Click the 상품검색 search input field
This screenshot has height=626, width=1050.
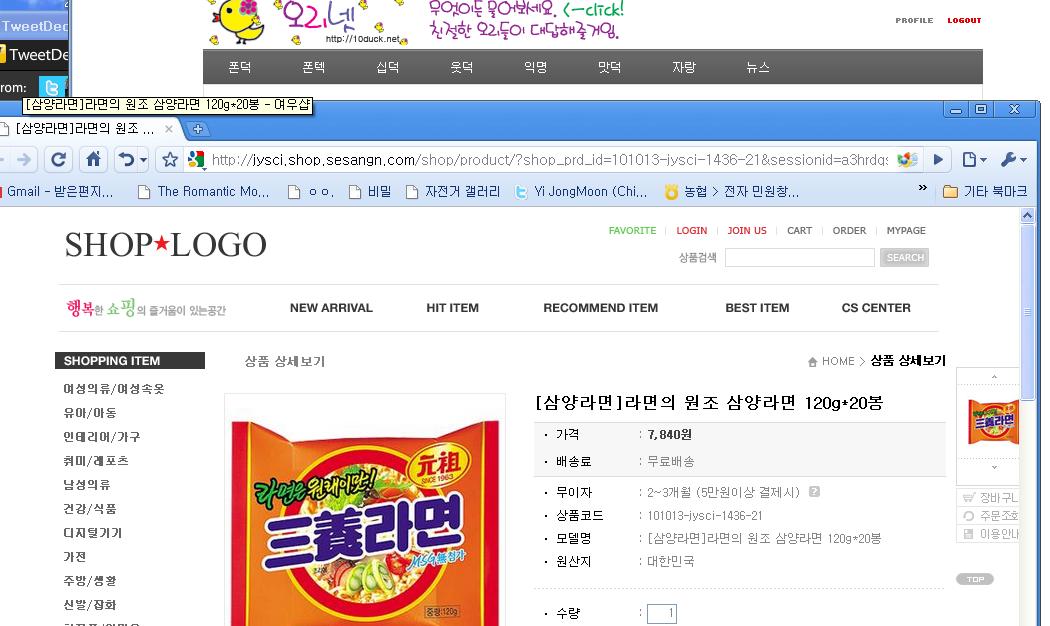(x=800, y=257)
